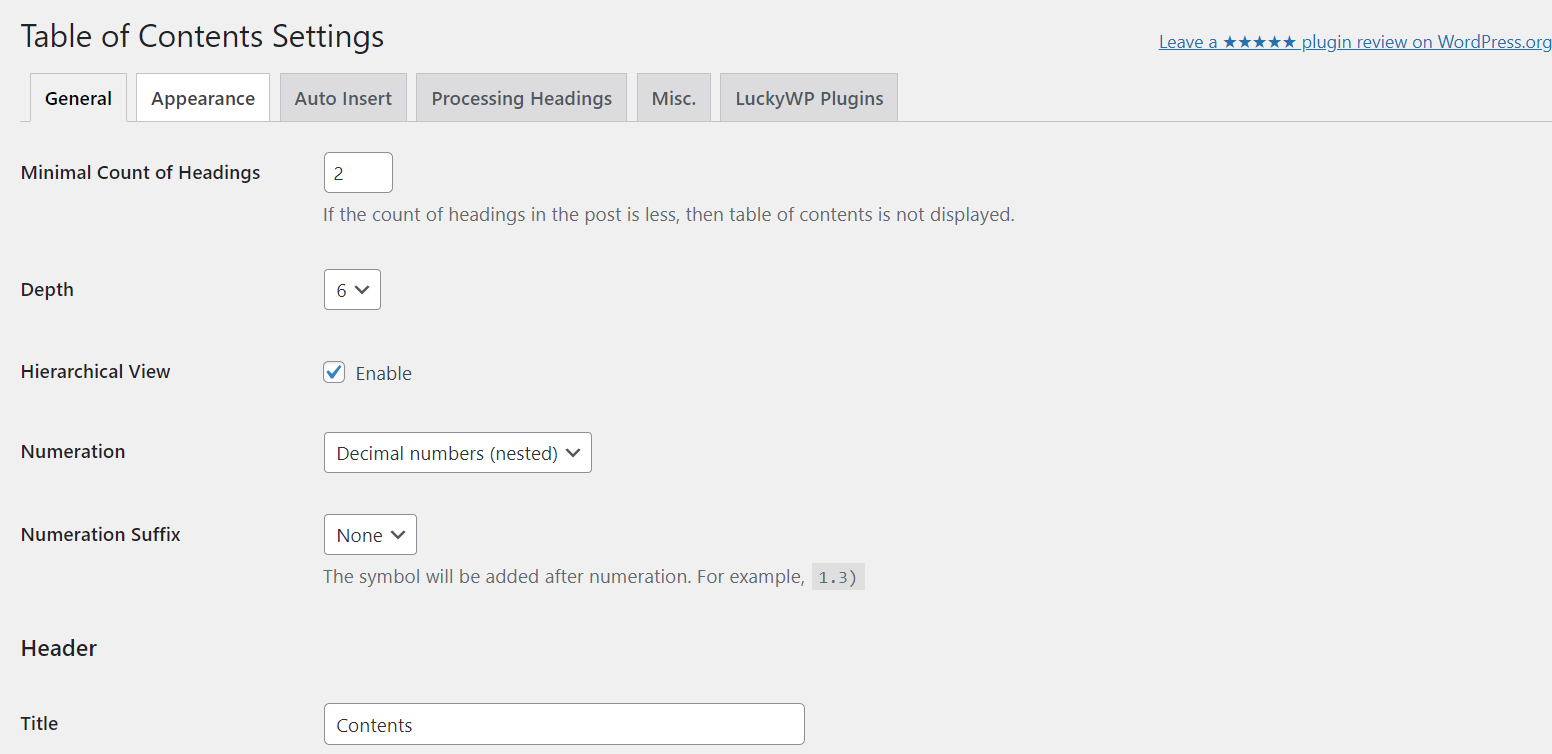
Task: Click the Header section heading
Action: point(59,648)
